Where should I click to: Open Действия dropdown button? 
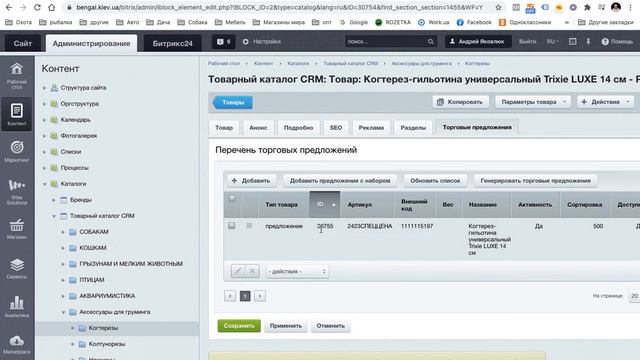606,102
